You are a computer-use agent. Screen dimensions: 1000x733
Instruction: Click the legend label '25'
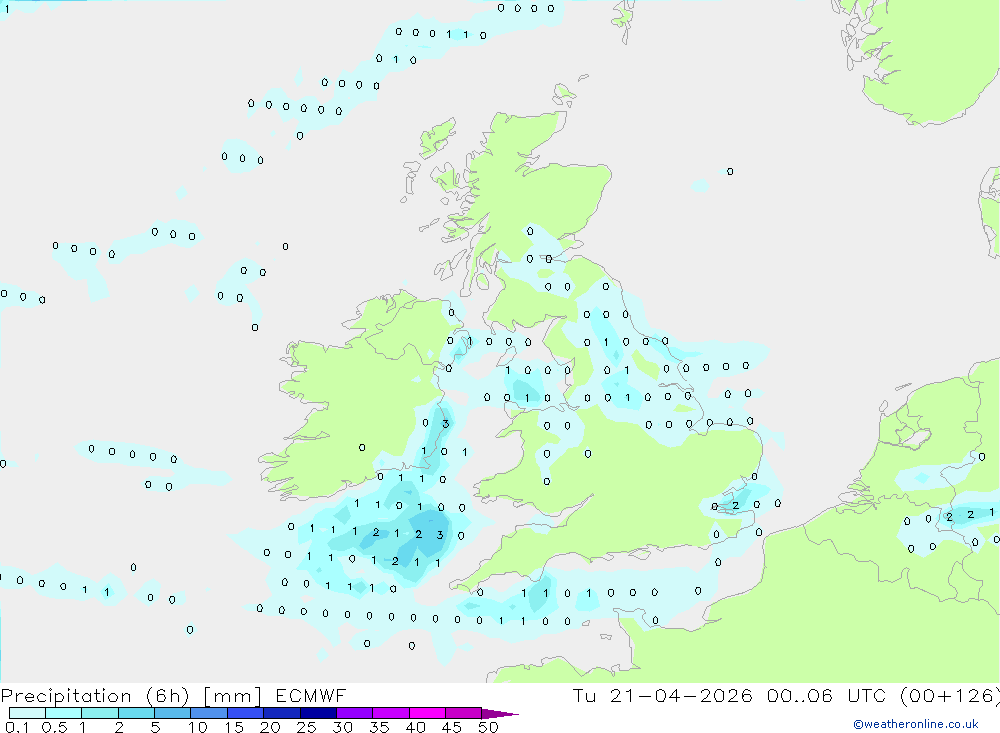click(307, 727)
